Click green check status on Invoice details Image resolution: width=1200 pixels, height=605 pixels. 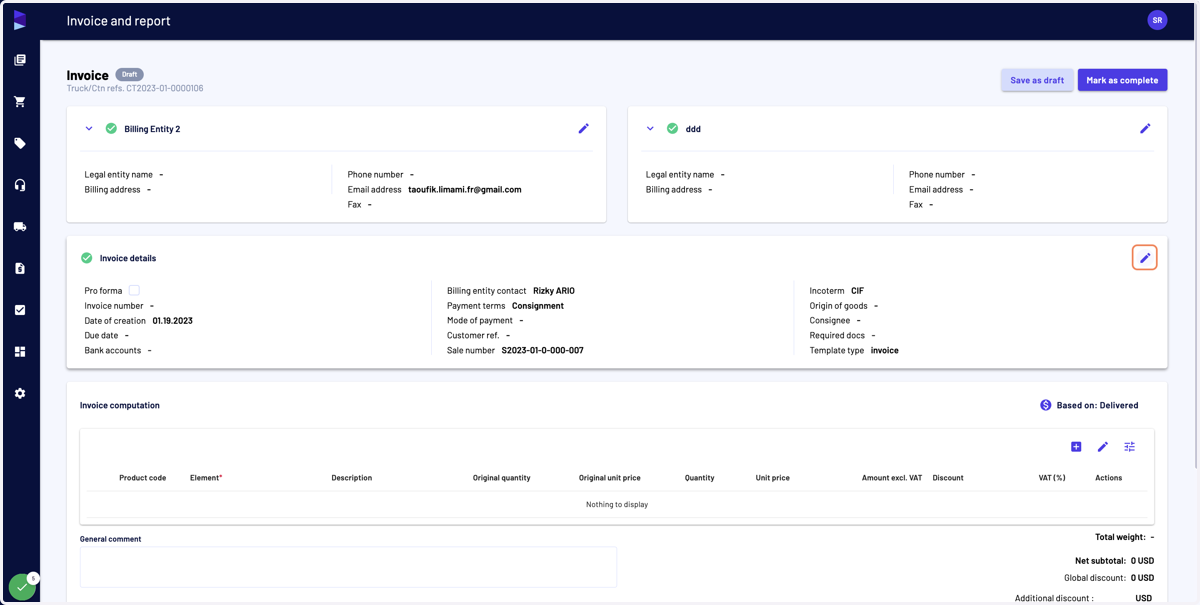pos(86,258)
